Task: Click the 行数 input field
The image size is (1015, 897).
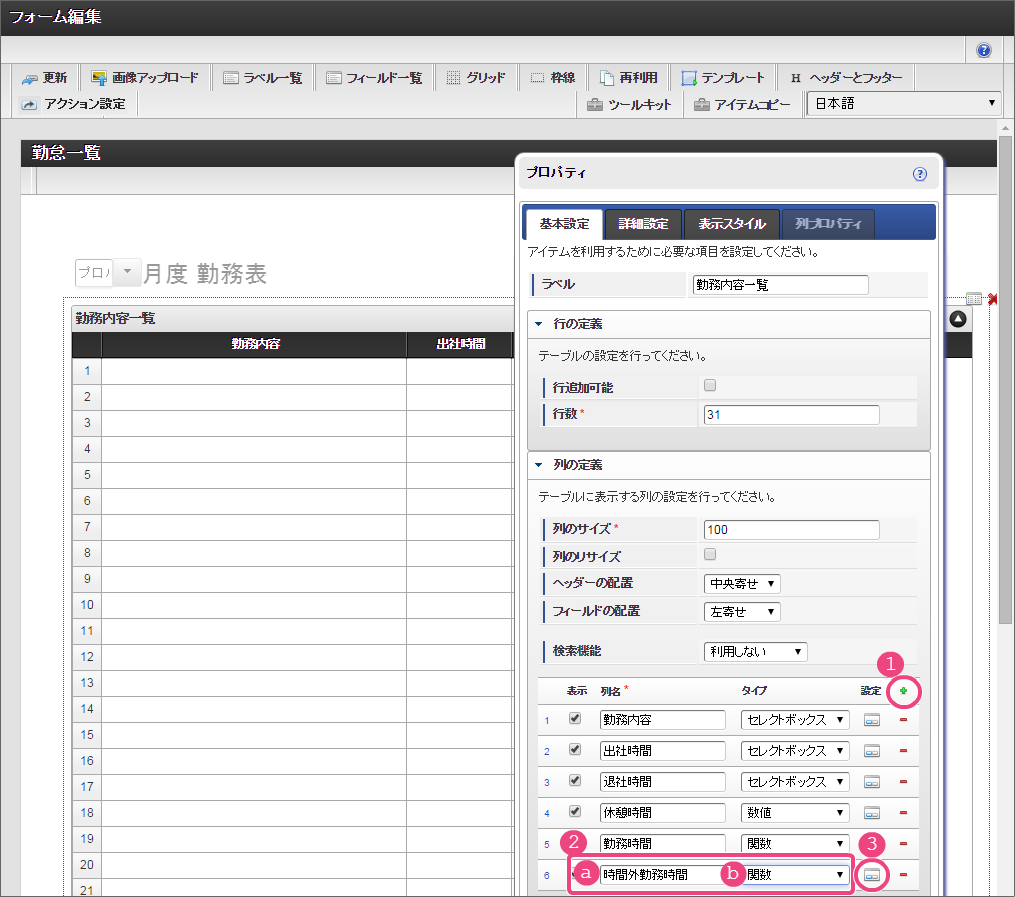Action: [791, 414]
